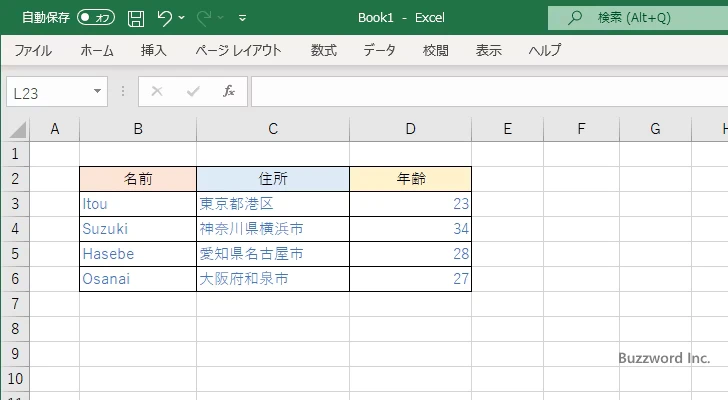
Task: Select the cell 愛知県名古屋市
Action: pyautogui.click(x=273, y=254)
